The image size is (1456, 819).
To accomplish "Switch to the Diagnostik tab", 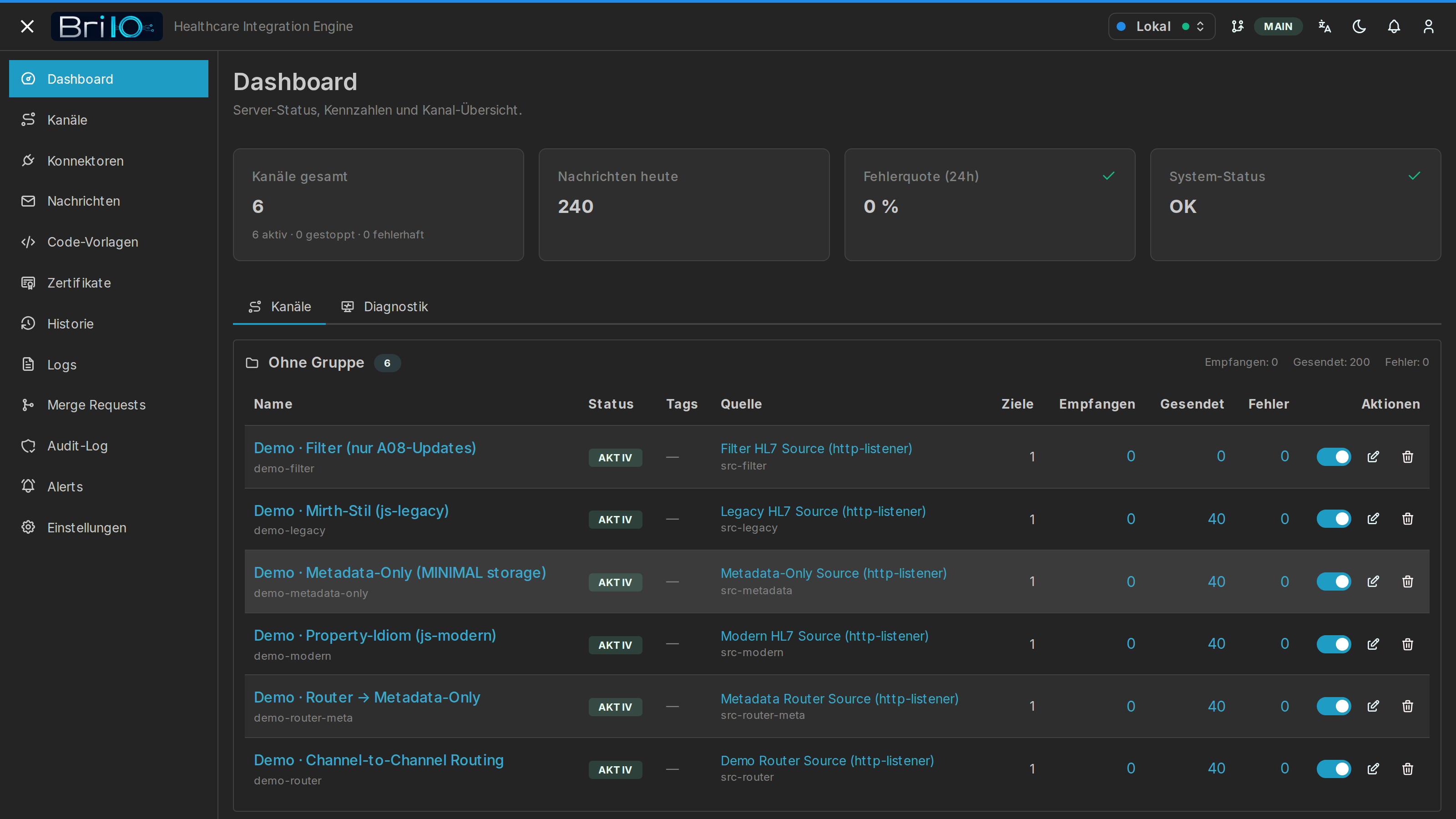I will (x=384, y=306).
